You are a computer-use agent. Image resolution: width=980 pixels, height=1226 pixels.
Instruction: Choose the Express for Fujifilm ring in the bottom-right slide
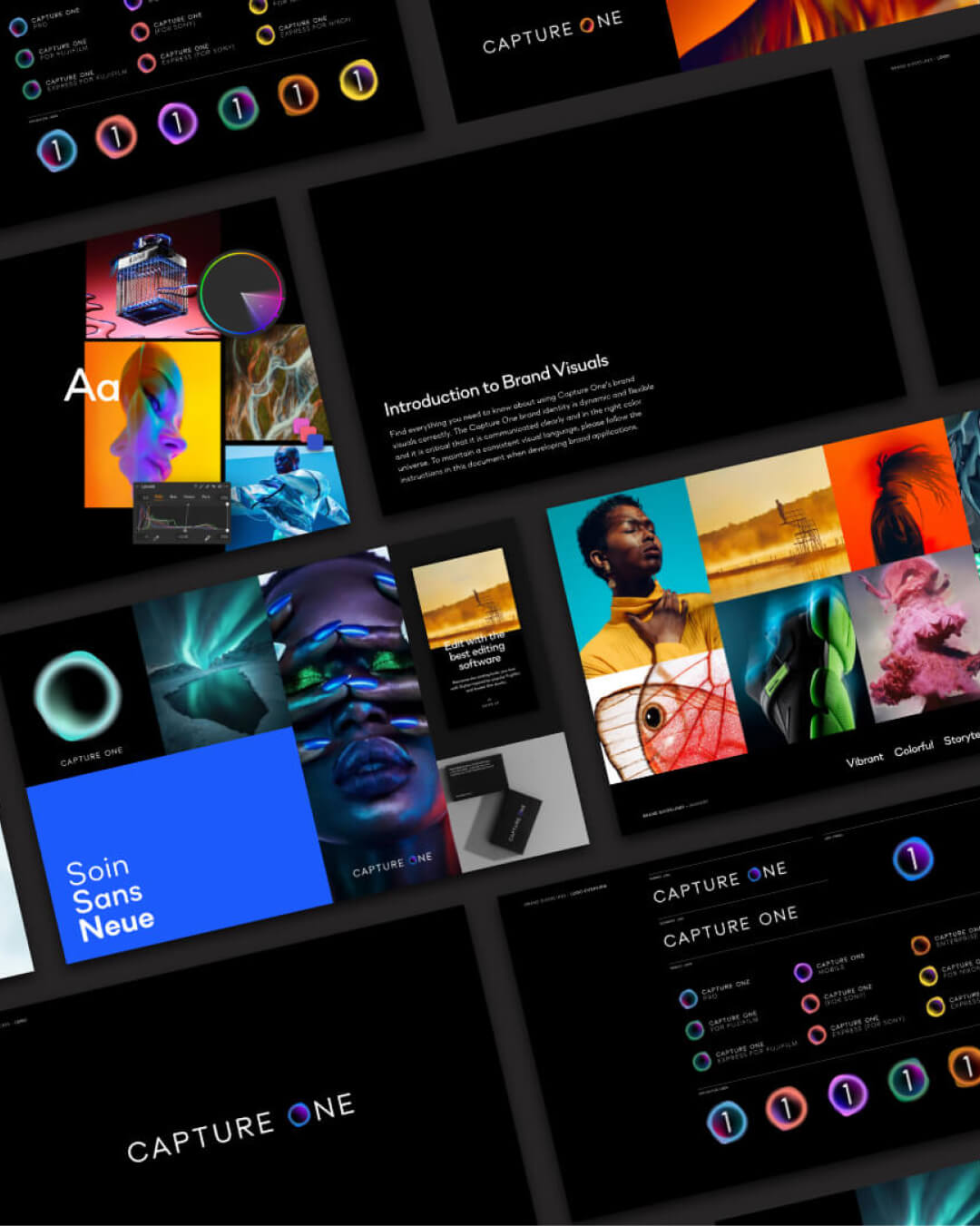click(701, 1061)
